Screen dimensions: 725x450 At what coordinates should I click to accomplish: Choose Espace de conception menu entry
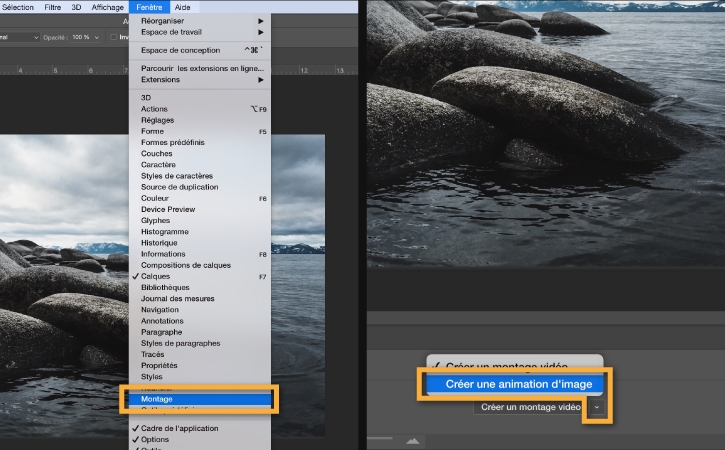200,50
